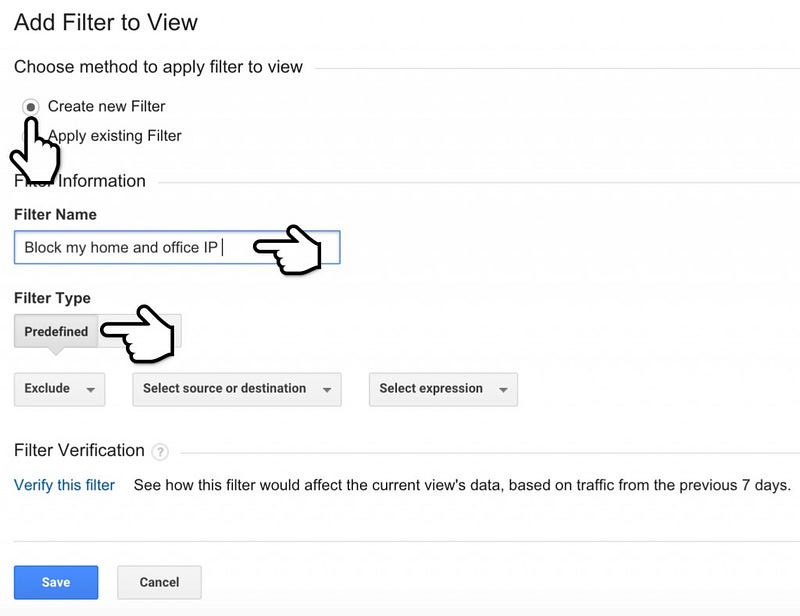This screenshot has height=616, width=800.
Task: Click the hand pointer pointing at Filter Name
Action: point(288,250)
